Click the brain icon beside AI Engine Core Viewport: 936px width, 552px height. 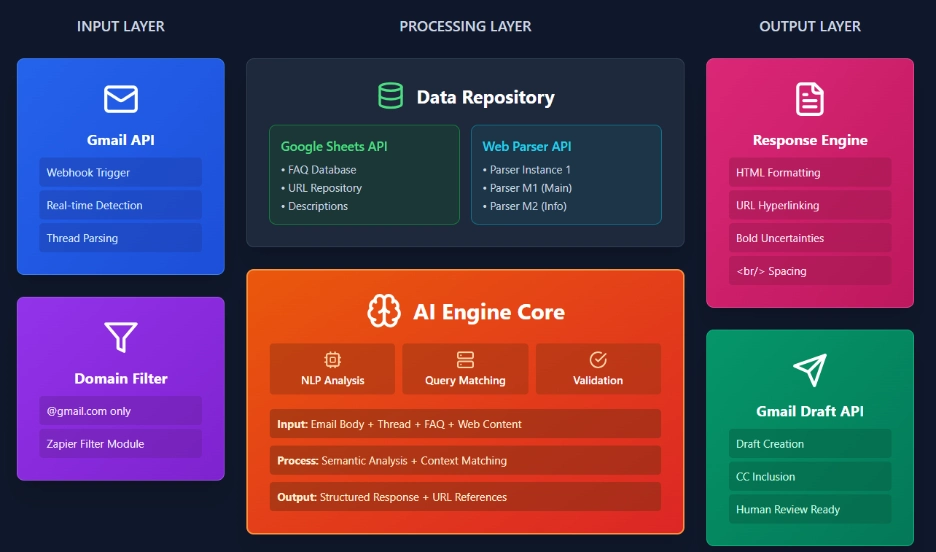click(x=384, y=311)
